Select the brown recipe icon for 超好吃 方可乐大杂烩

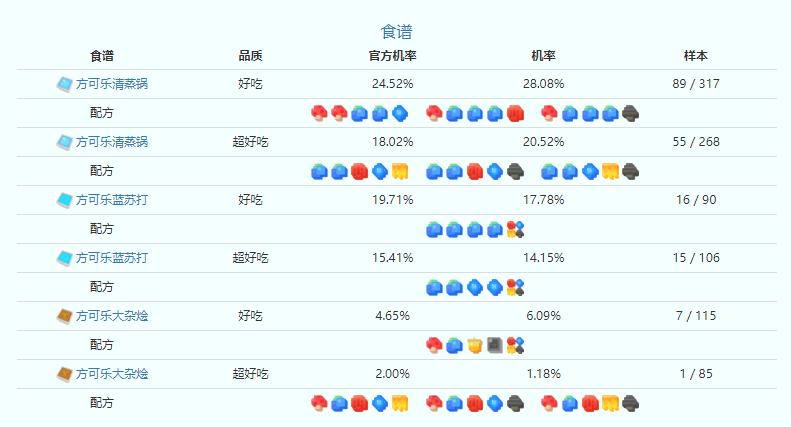pos(65,374)
